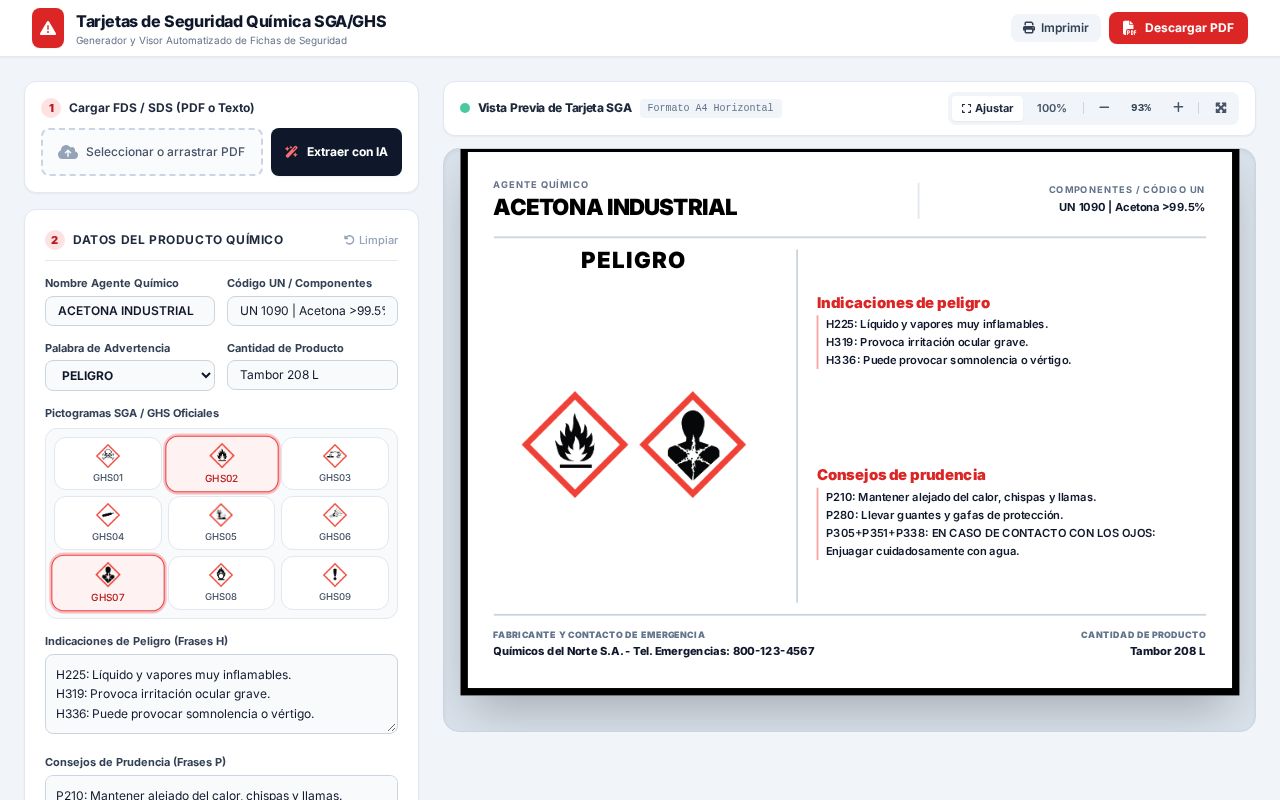Click the 93% zoom value
The width and height of the screenshot is (1280, 800).
(1141, 108)
